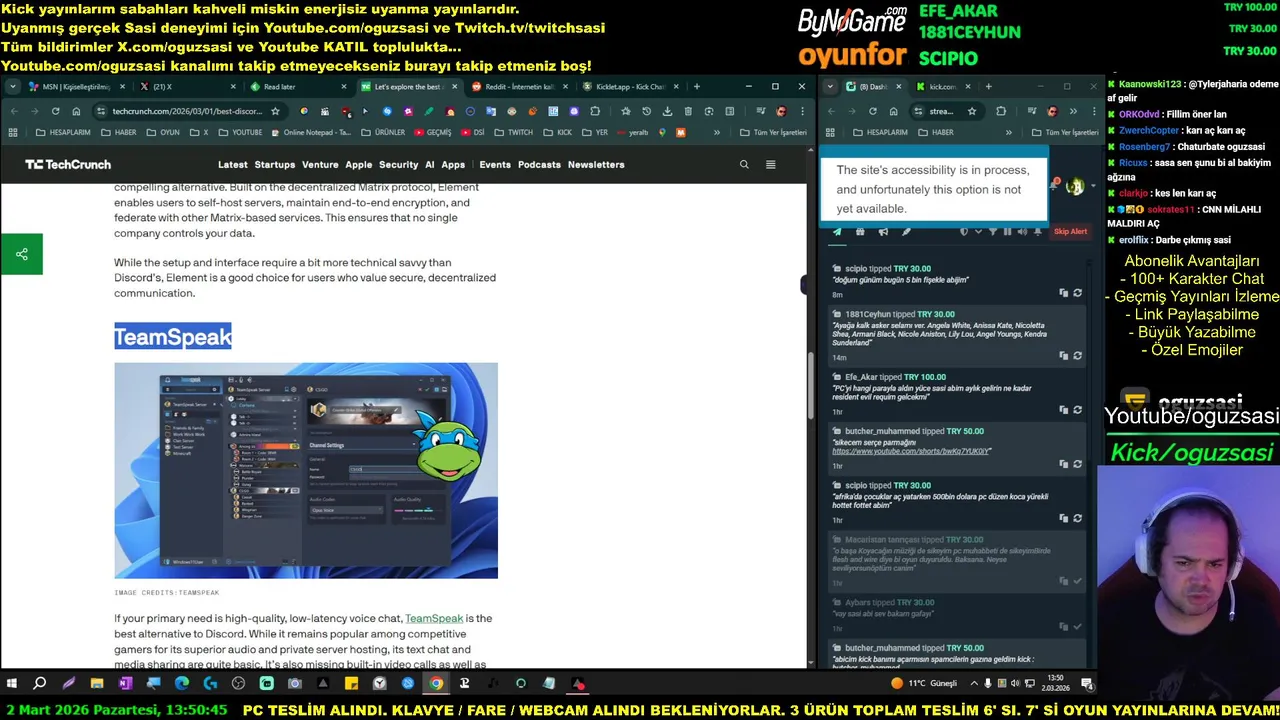Open the Podcasts section on TechCrunch
The image size is (1280, 720).
coord(539,164)
